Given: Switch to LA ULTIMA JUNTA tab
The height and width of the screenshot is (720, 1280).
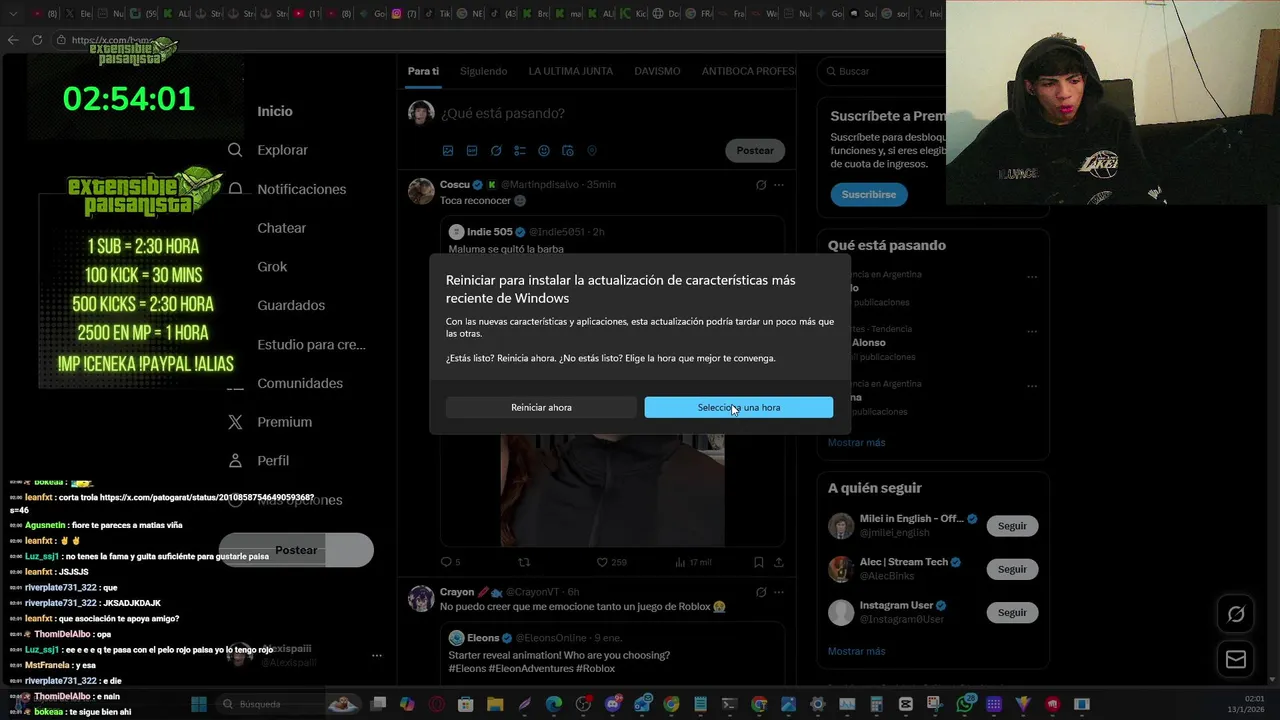Looking at the screenshot, I should point(571,71).
